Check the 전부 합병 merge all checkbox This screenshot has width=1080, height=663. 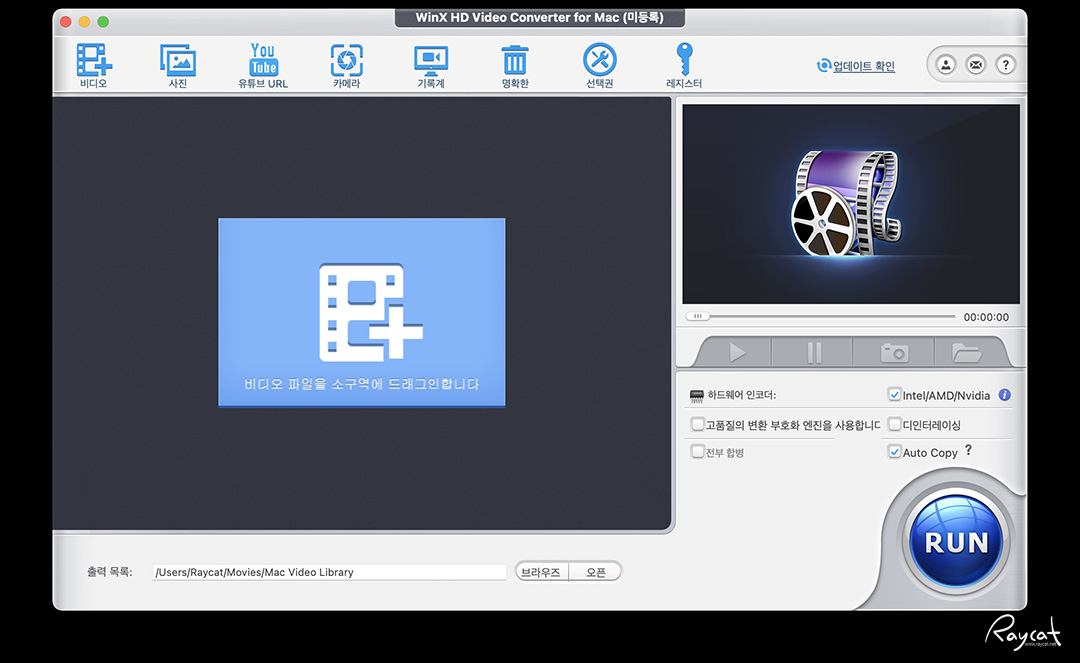point(697,452)
